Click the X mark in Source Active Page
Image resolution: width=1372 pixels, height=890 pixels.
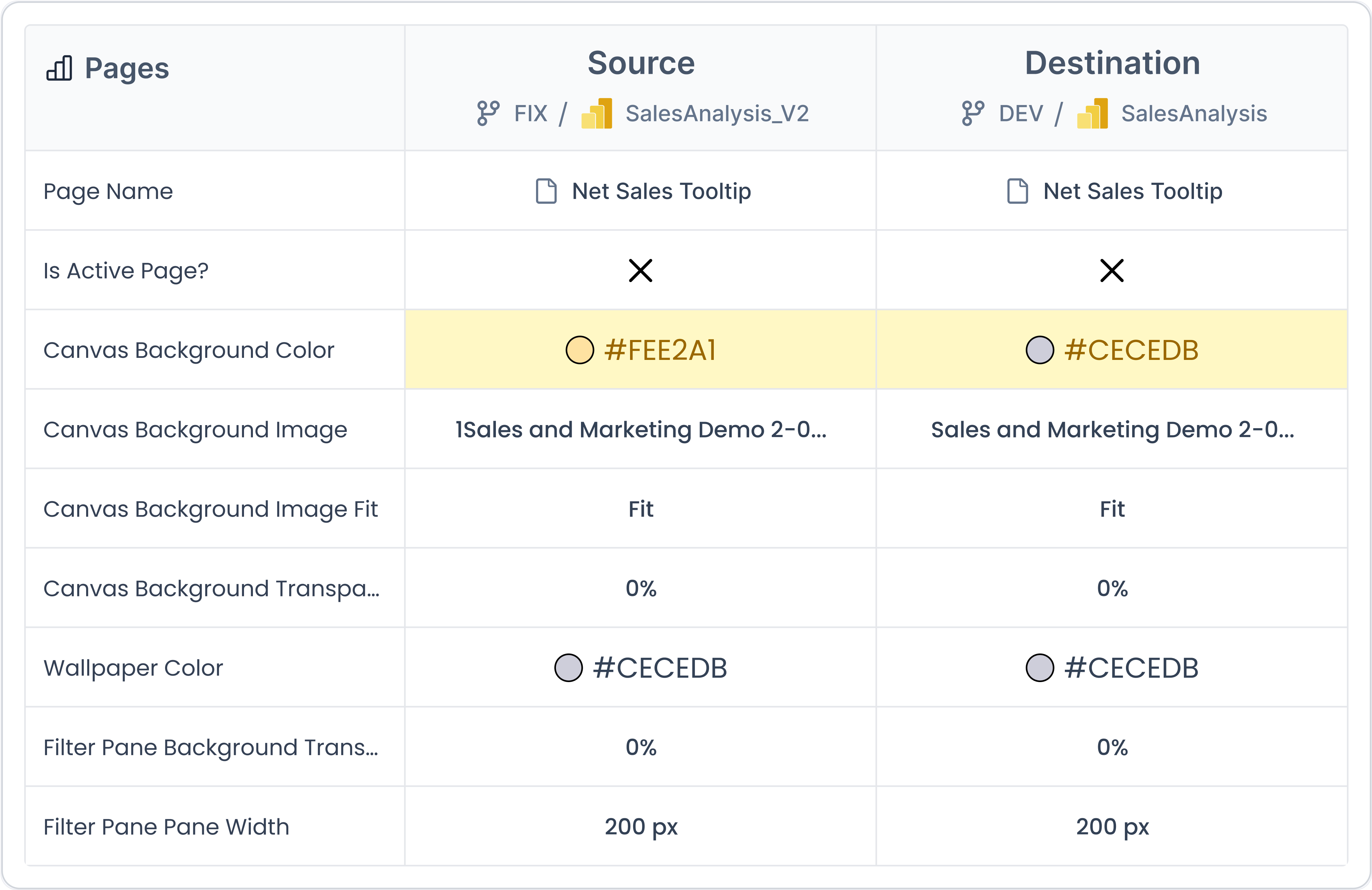pyautogui.click(x=640, y=270)
